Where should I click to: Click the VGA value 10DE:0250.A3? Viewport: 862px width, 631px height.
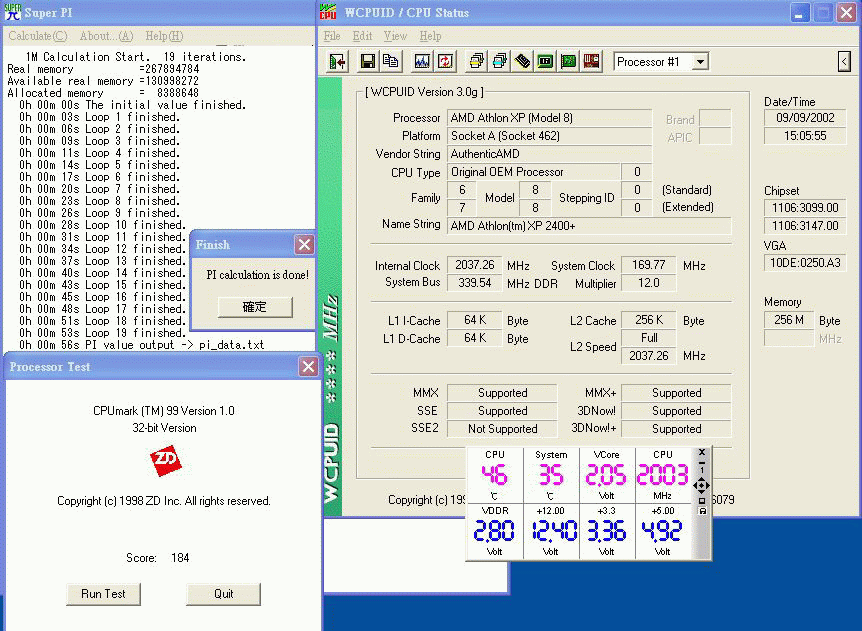[x=805, y=263]
